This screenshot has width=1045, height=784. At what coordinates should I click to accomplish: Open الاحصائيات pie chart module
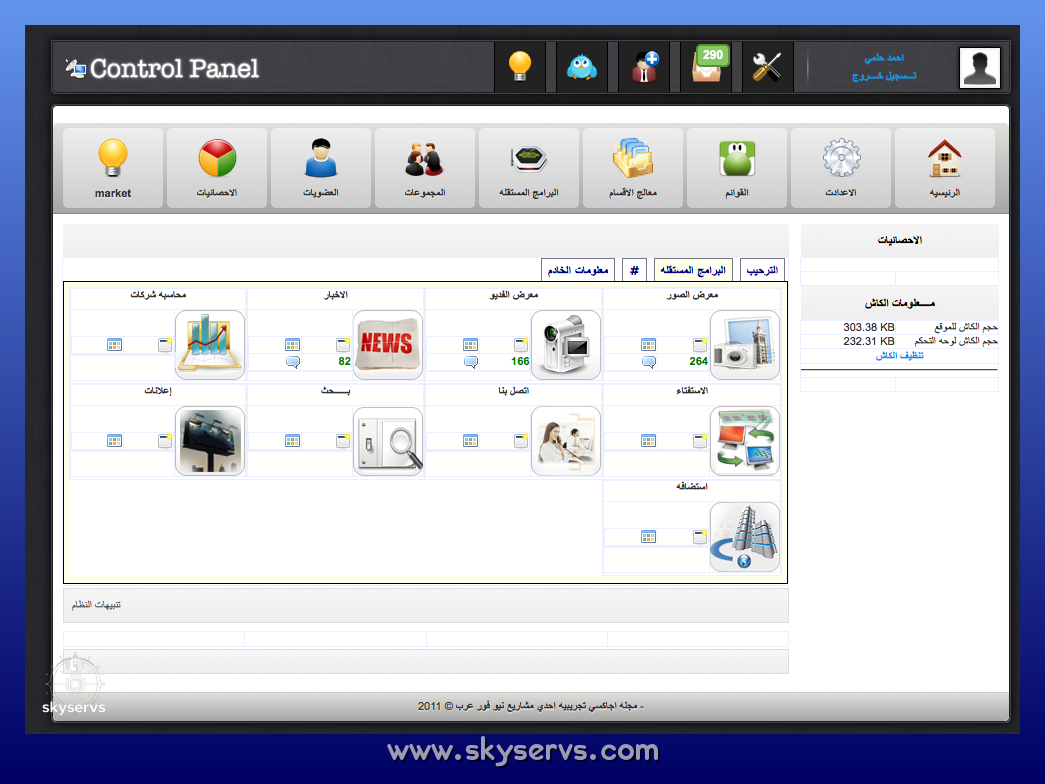pos(217,167)
